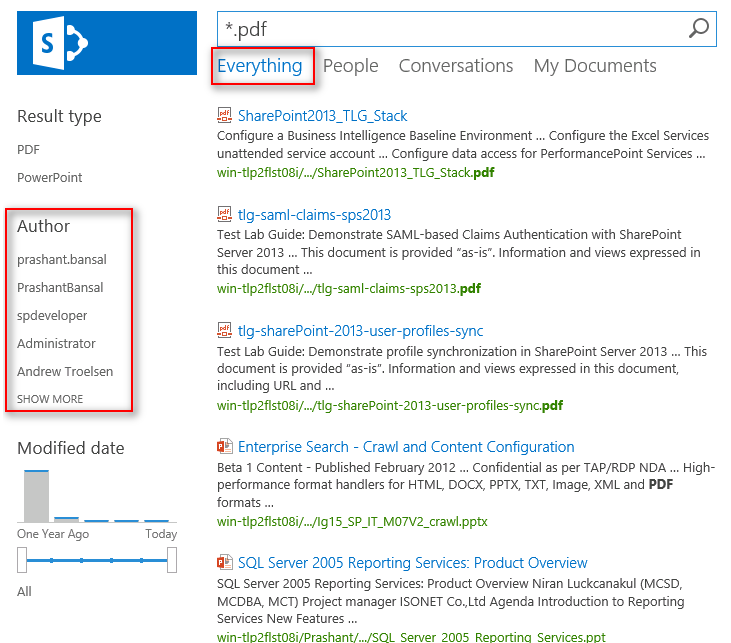Viewport: 731px width, 643px height.
Task: Click PDF icon beside tlg-sharePoint-2013-user-profiles-sync
Action: (224, 330)
